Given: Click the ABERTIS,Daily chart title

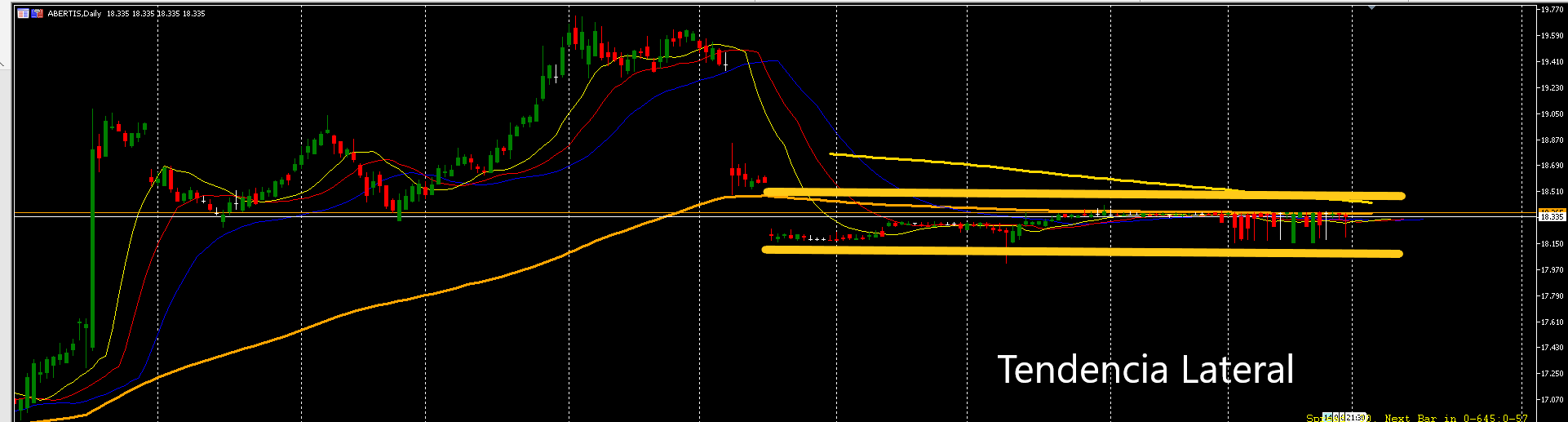Looking at the screenshot, I should click(x=74, y=13).
